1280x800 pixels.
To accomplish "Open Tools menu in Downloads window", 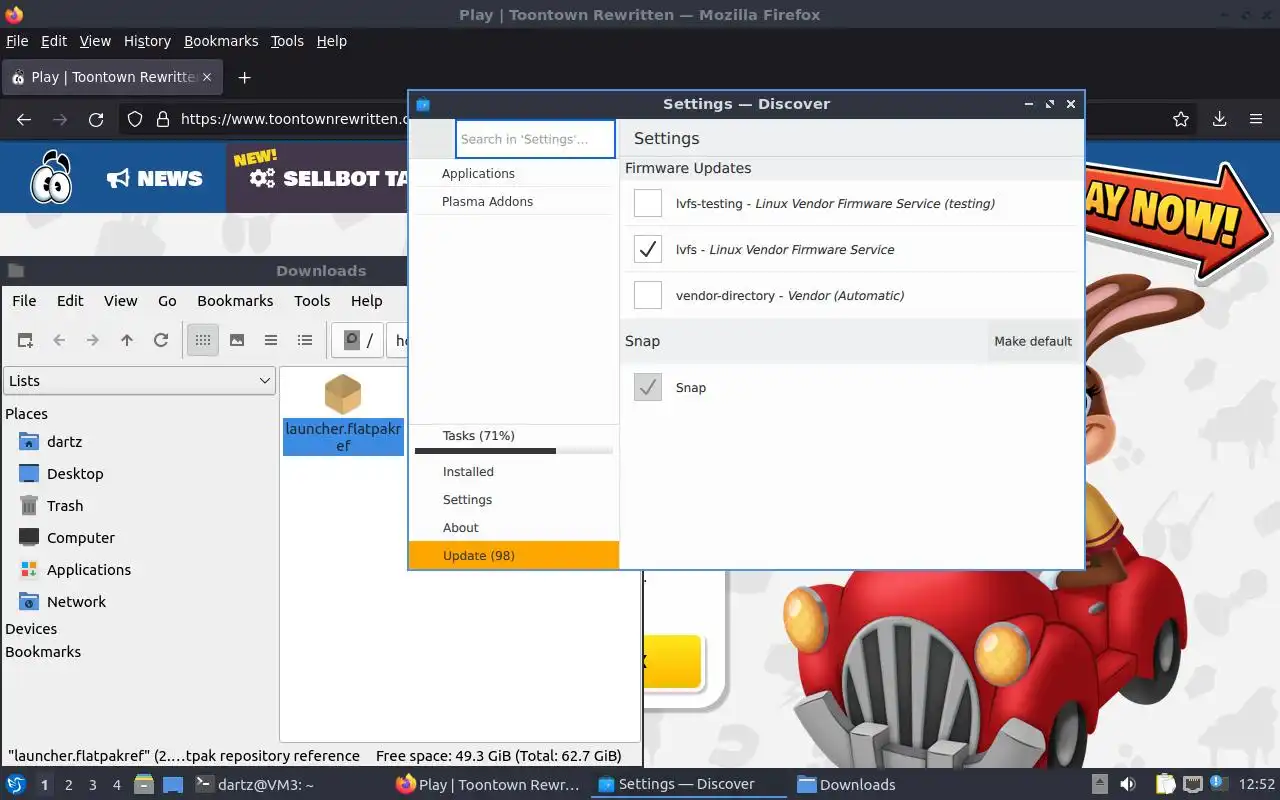I will [312, 300].
